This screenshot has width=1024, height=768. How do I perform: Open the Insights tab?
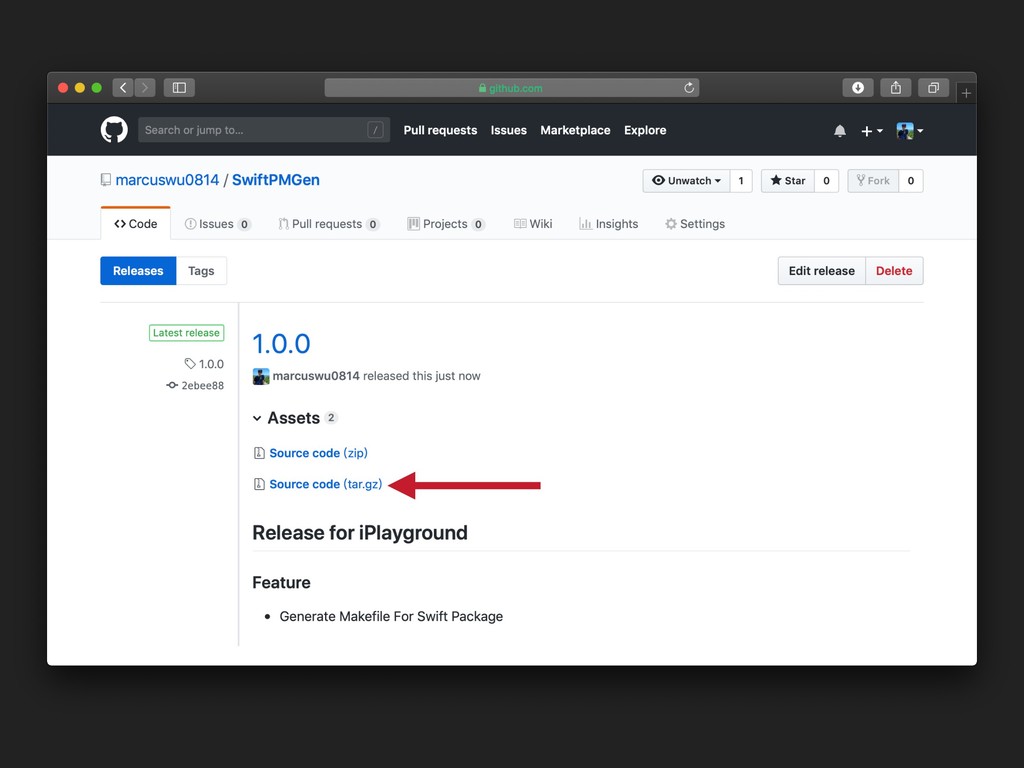tap(609, 224)
